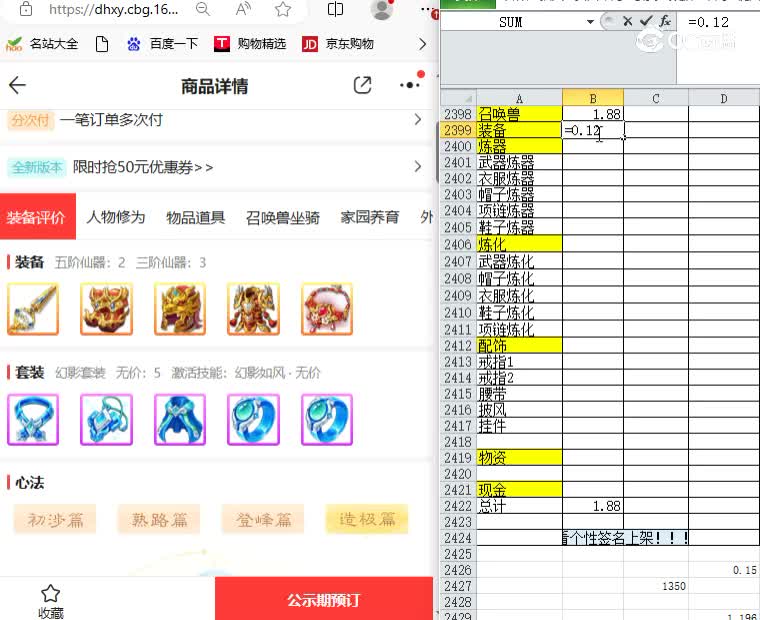Click the cell labeled 戒指1
Image resolution: width=760 pixels, height=620 pixels.
point(520,362)
